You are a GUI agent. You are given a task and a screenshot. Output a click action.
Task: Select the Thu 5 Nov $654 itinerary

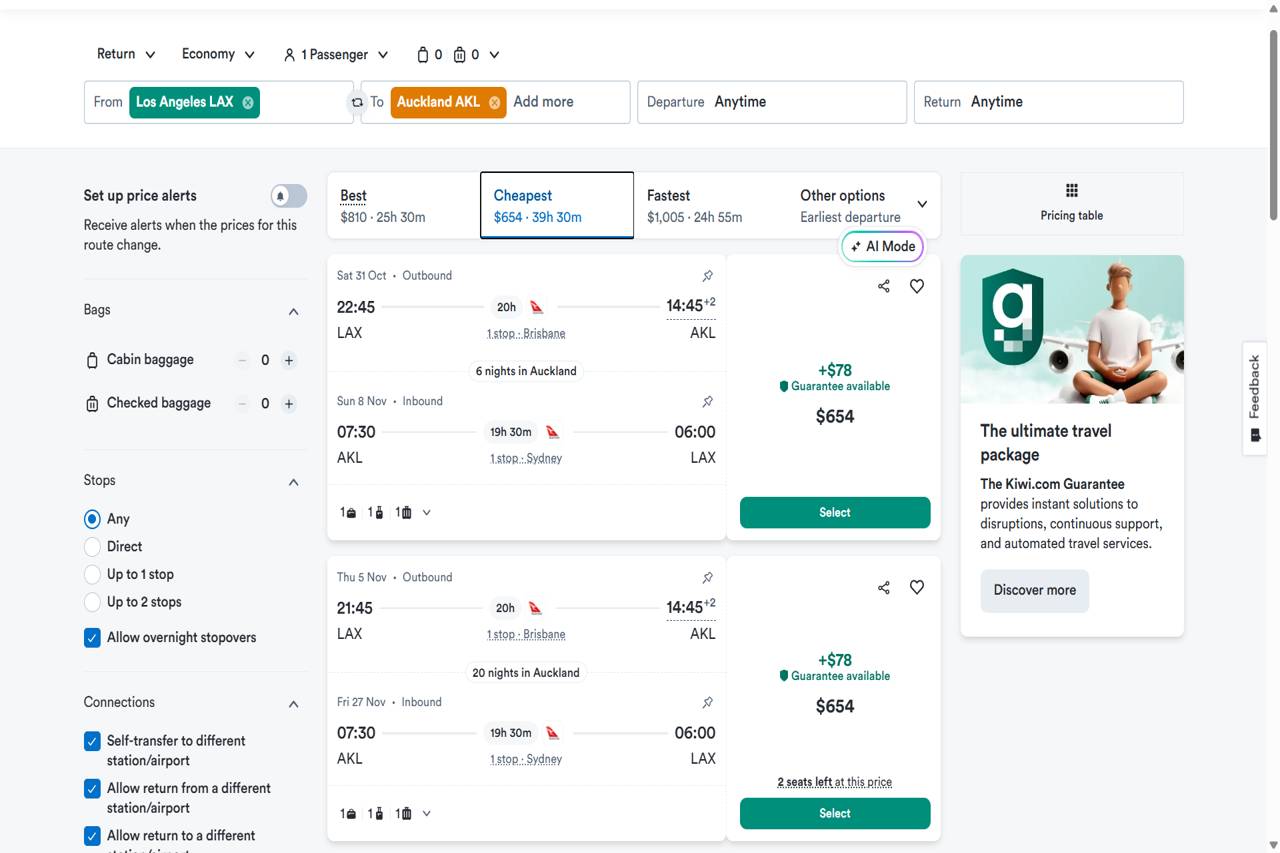pyautogui.click(x=835, y=813)
